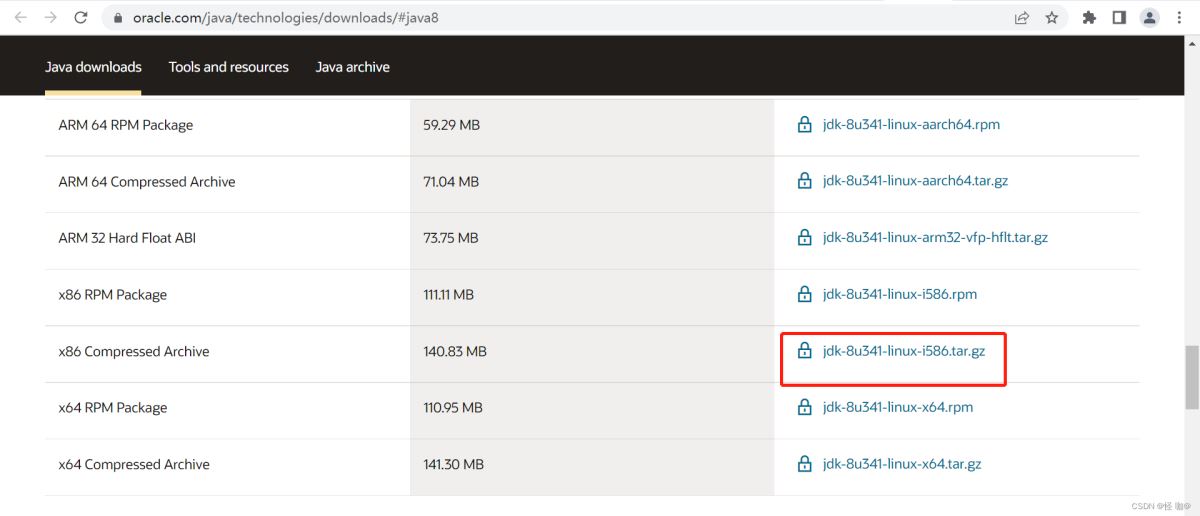Open the Extensions puzzle icon
The width and height of the screenshot is (1200, 516).
1090,18
